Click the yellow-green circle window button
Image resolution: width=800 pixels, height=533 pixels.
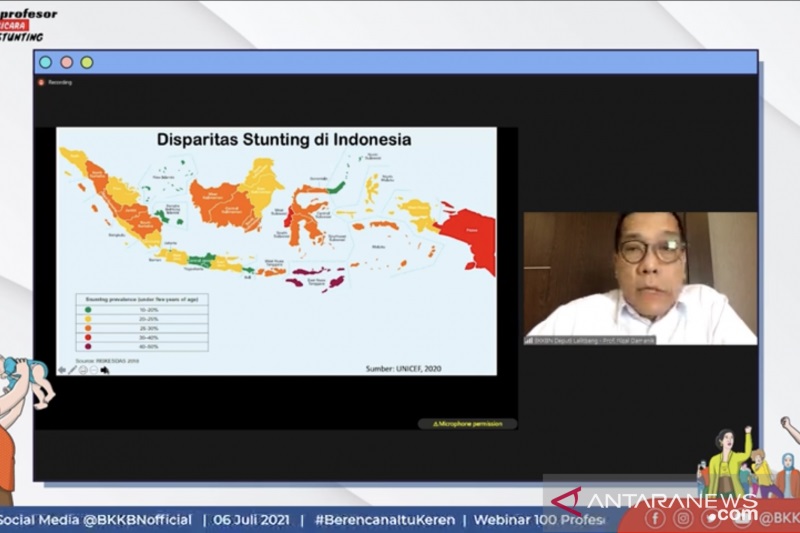[x=87, y=62]
